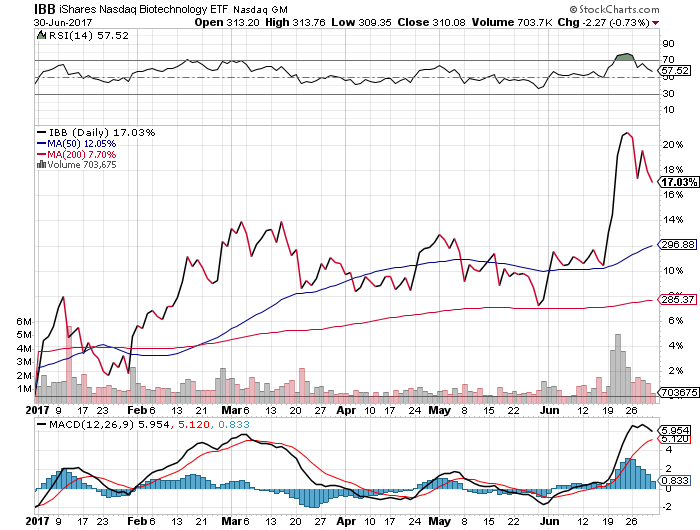Click the boxed 5.954 MACD tag
The image size is (700, 530).
(675, 430)
